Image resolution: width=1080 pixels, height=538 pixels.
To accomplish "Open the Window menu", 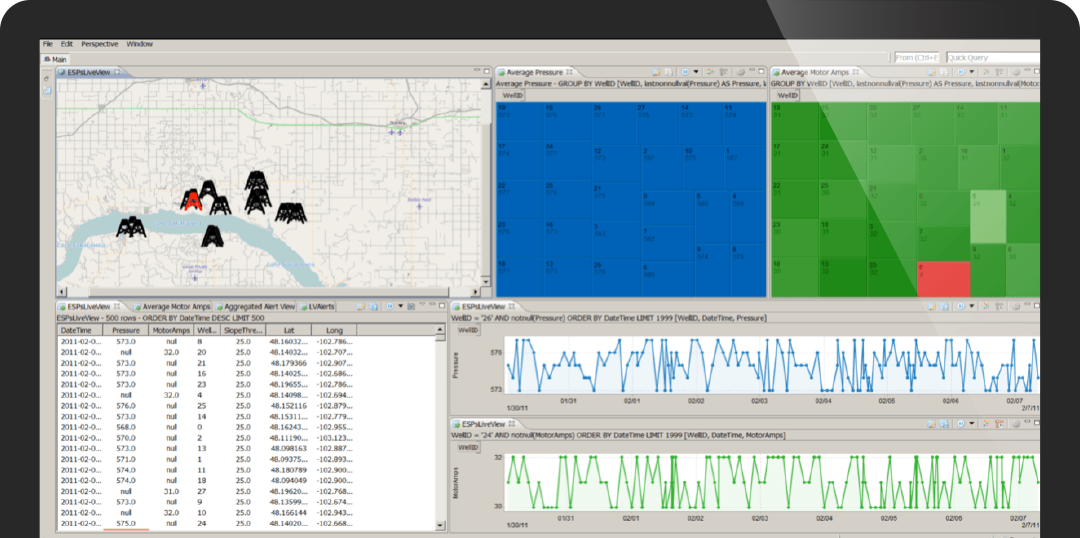I will pyautogui.click(x=140, y=44).
